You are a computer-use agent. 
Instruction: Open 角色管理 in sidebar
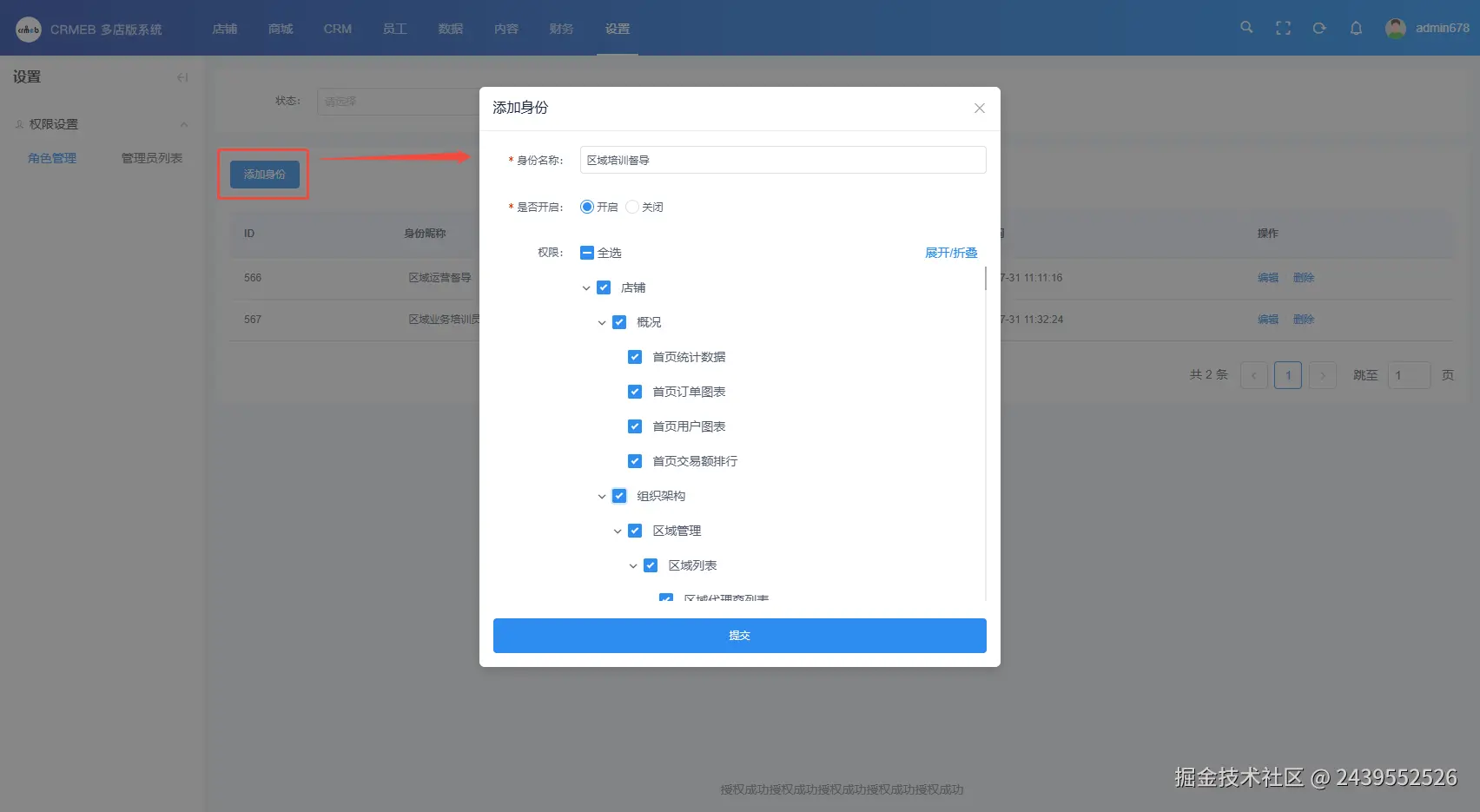tap(52, 158)
